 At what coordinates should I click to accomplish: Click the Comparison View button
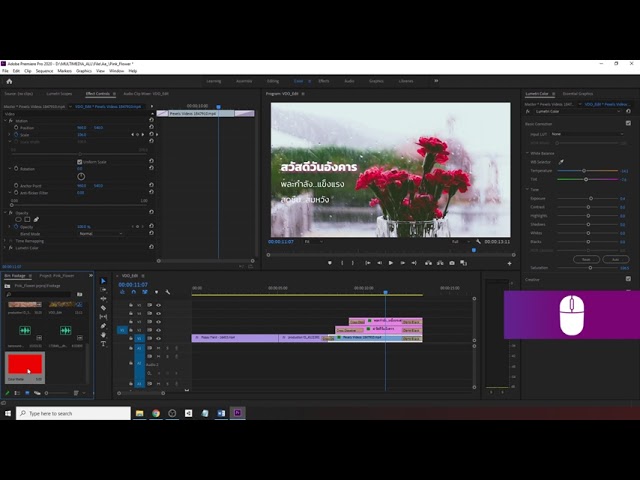(x=463, y=263)
